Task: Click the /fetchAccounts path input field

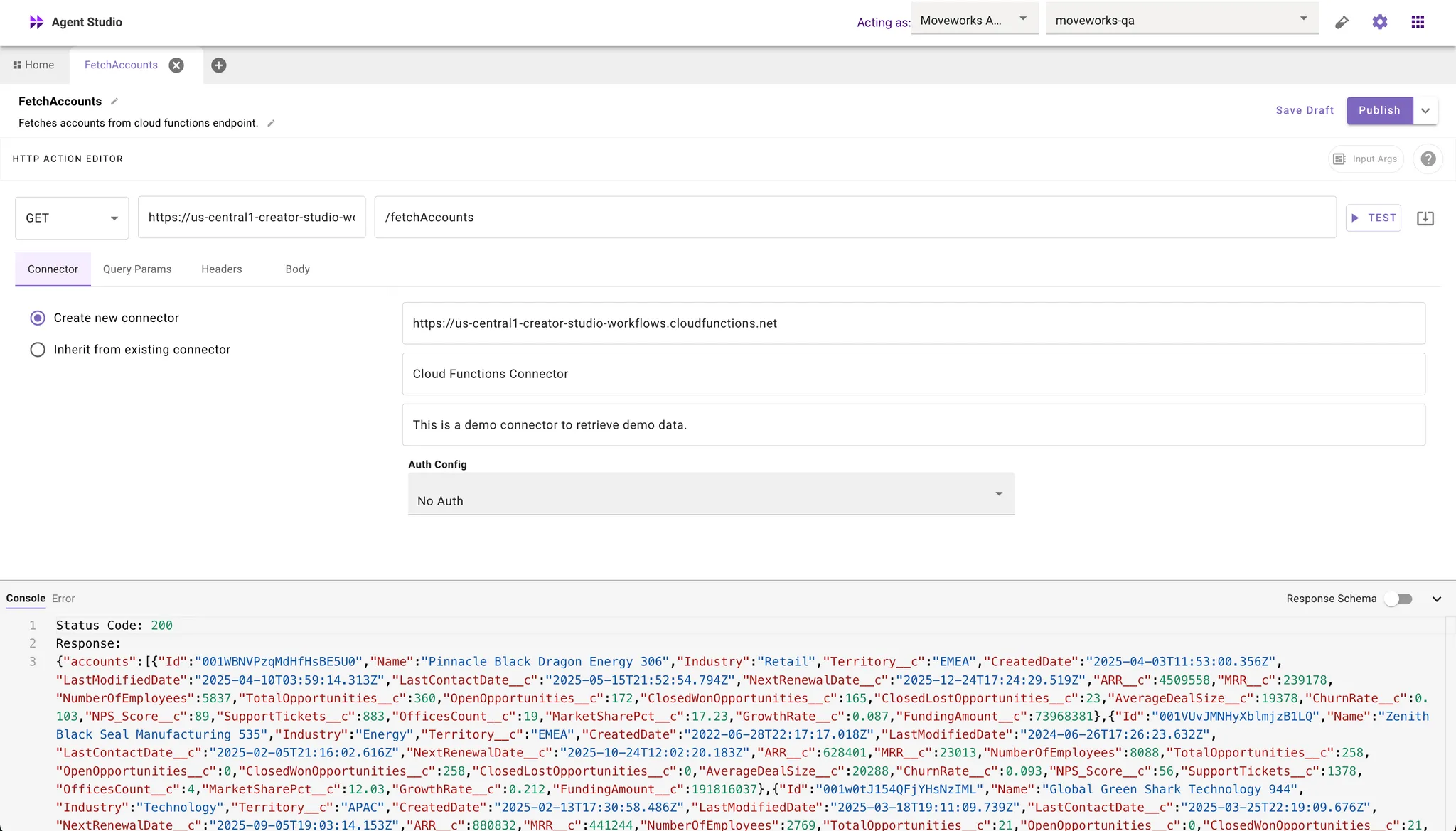Action: tap(853, 218)
